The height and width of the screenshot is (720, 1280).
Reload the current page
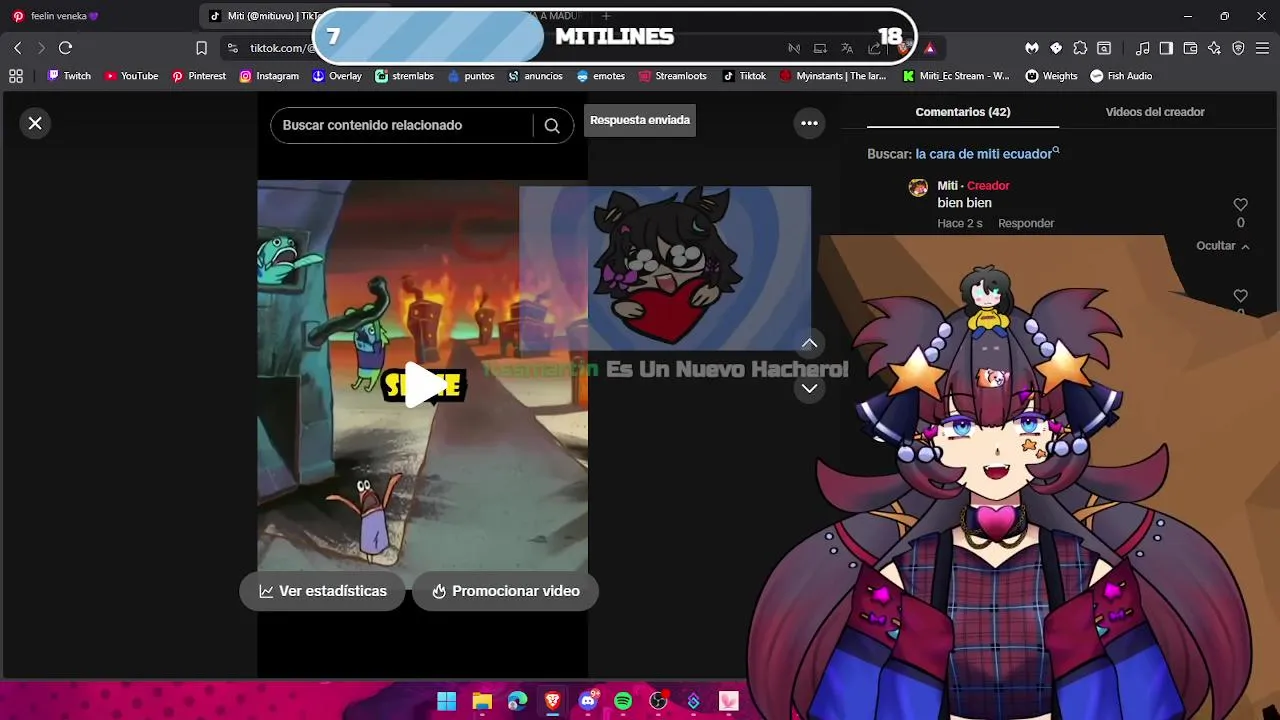point(66,48)
